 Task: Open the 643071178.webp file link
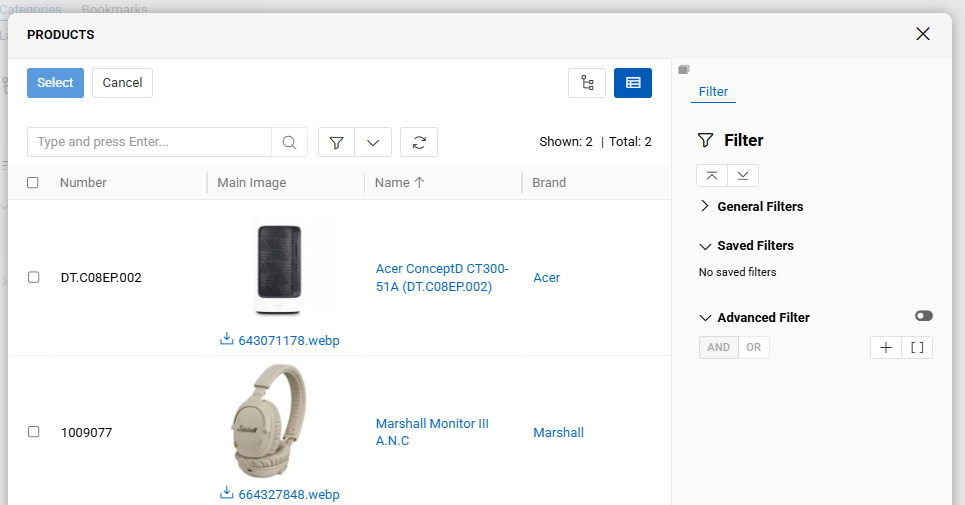[x=289, y=341]
